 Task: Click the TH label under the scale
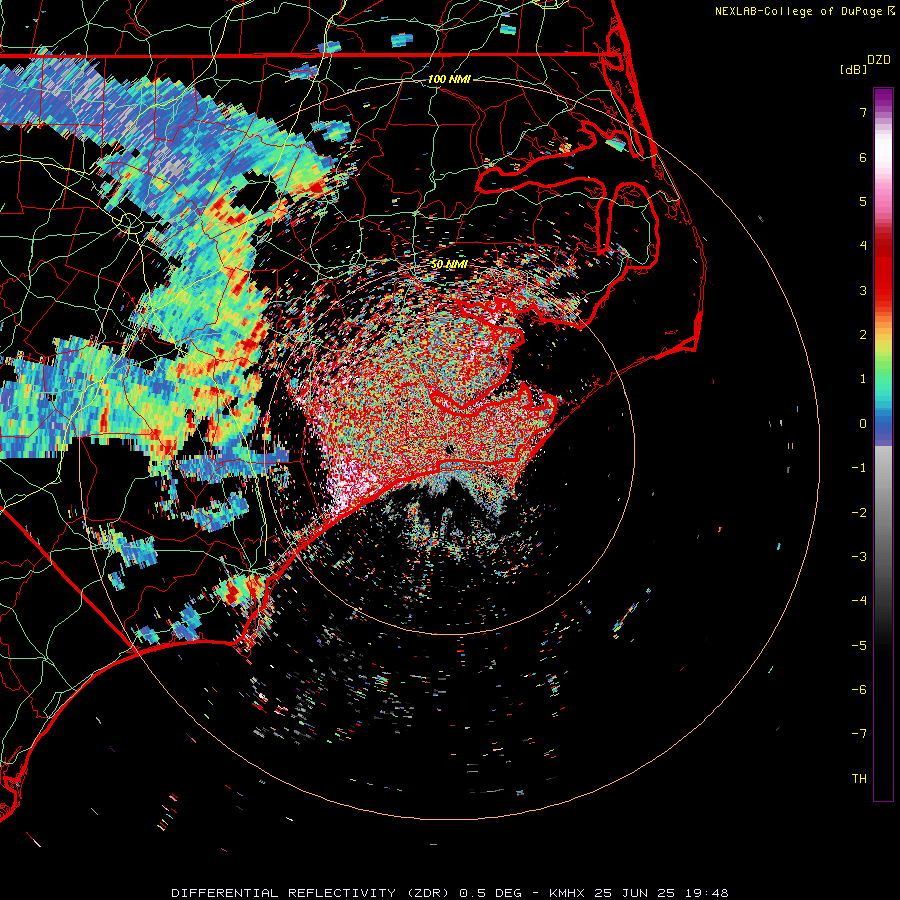point(859,778)
